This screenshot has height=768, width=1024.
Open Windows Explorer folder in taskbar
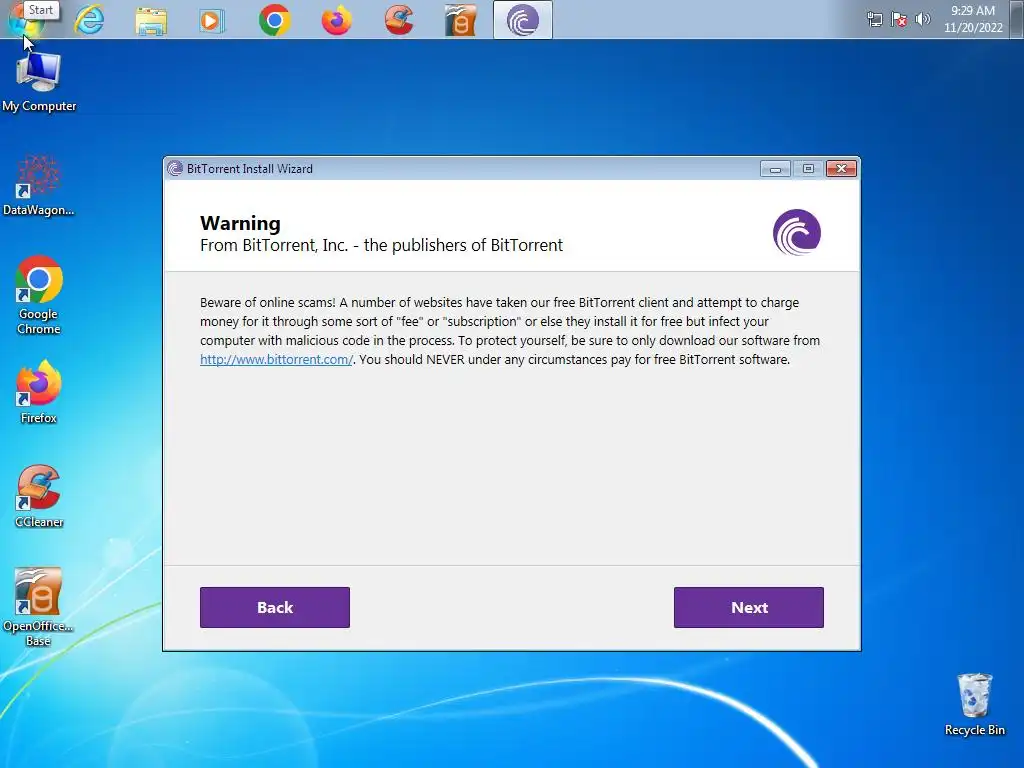[x=151, y=20]
